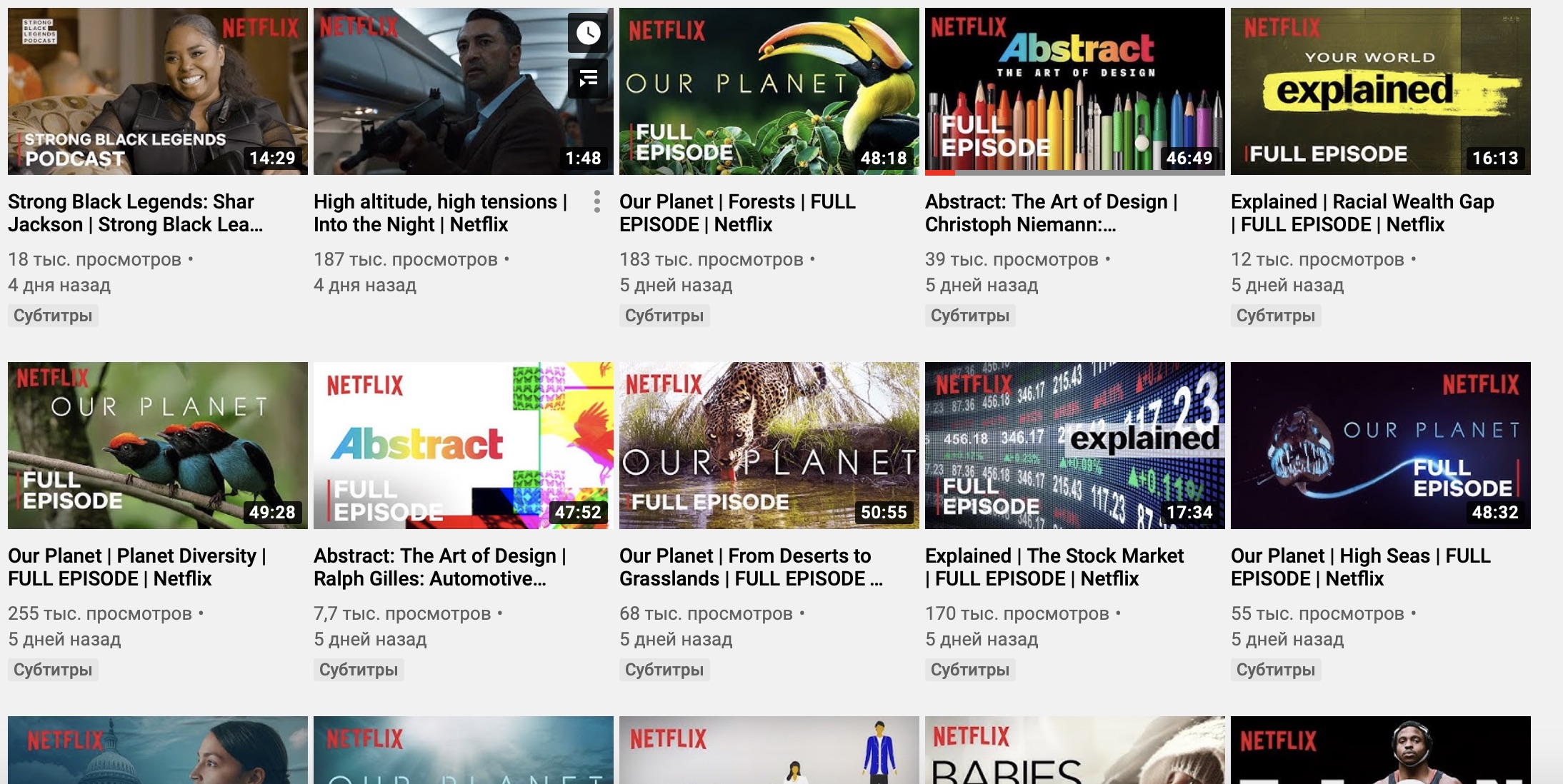Open Strong Black Legends podcast thumbnail
Screen dimensions: 1563x784
point(157,91)
